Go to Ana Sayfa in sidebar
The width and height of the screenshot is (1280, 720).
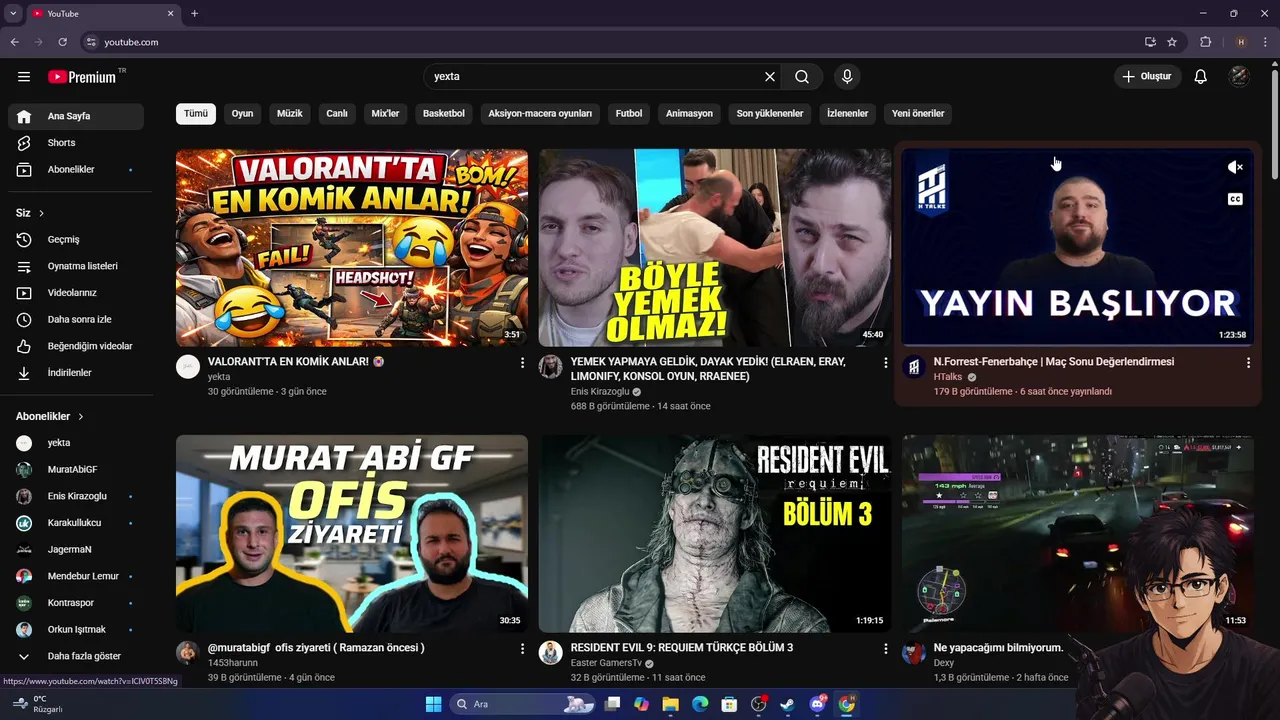click(76, 116)
